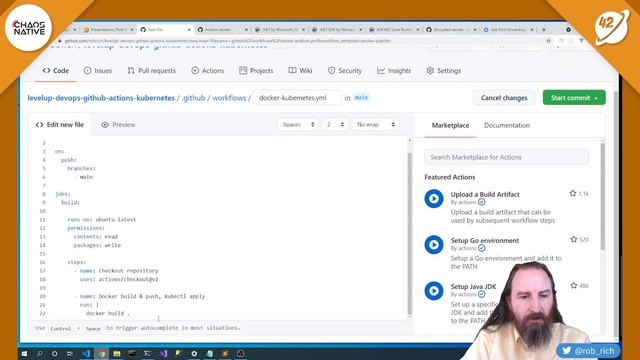The image size is (640, 360).
Task: Click the .github breadcrumb link
Action: pos(193,98)
